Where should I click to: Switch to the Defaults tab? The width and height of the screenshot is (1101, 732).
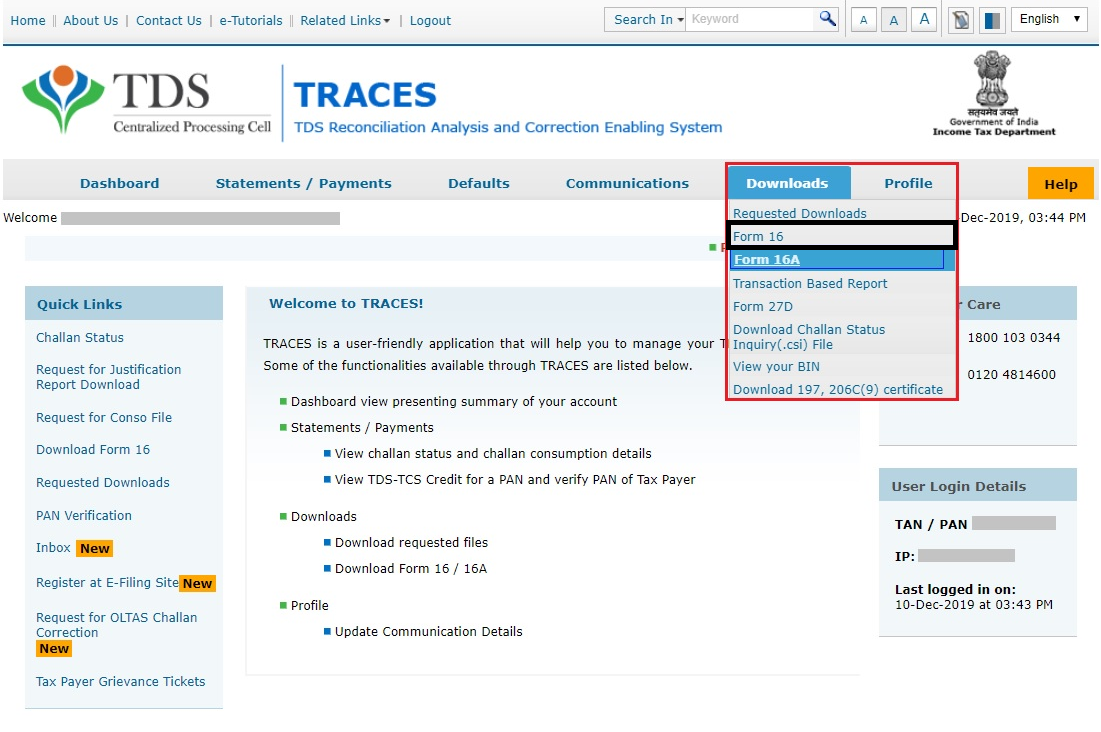point(478,183)
